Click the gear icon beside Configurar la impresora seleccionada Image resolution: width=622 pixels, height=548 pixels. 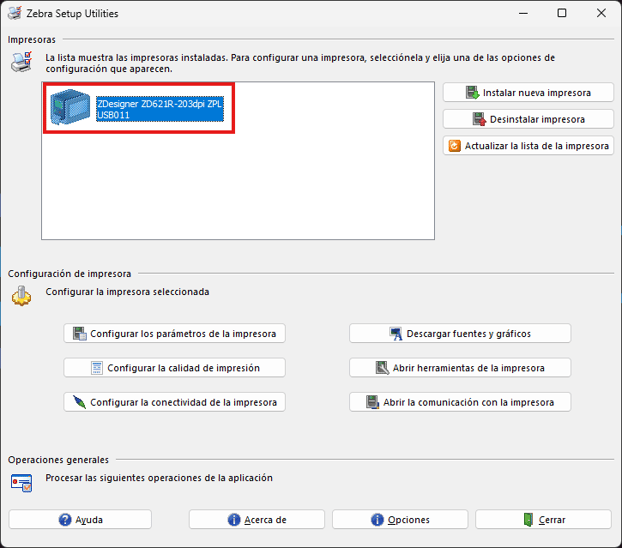tap(21, 296)
